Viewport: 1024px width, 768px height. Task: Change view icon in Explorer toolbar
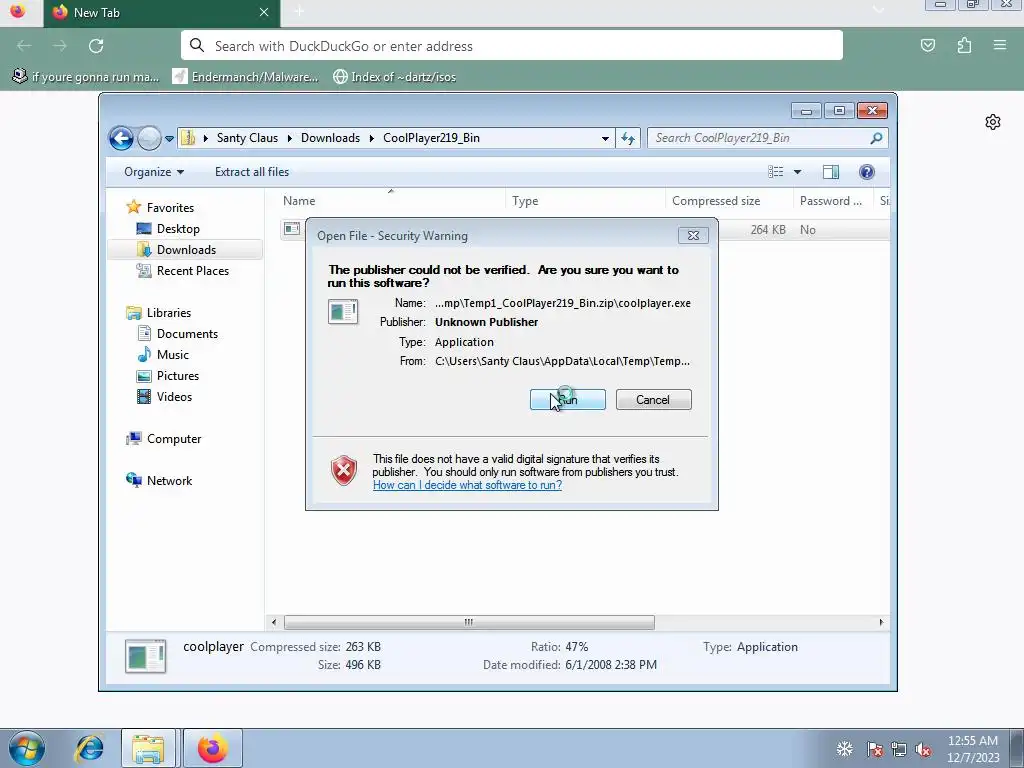pyautogui.click(x=776, y=172)
